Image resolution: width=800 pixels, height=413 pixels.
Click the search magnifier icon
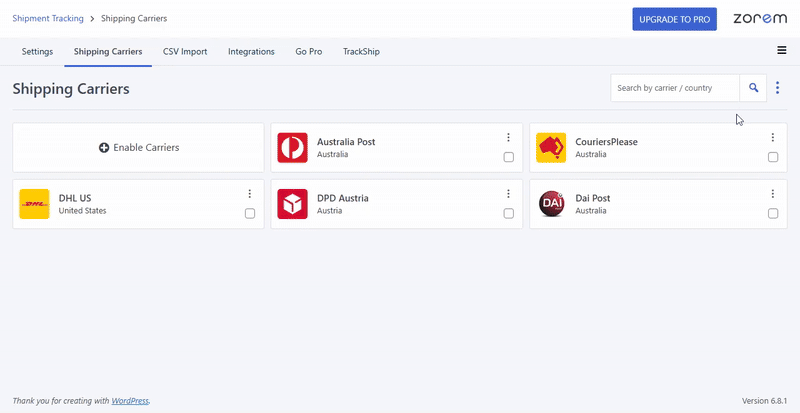point(754,88)
